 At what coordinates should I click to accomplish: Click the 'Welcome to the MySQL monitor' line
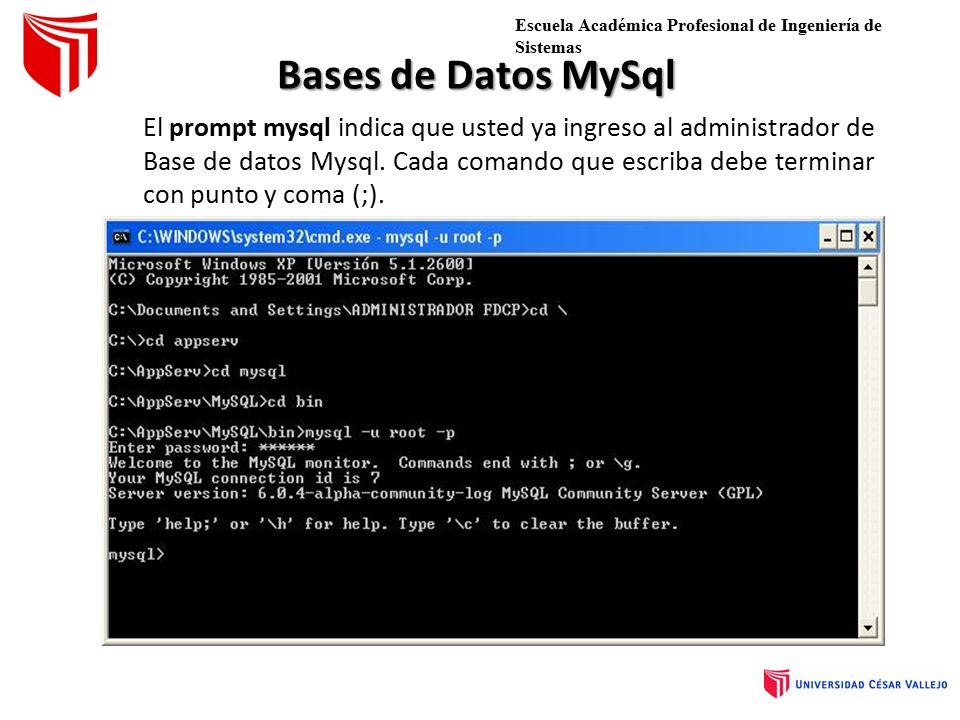point(374,463)
